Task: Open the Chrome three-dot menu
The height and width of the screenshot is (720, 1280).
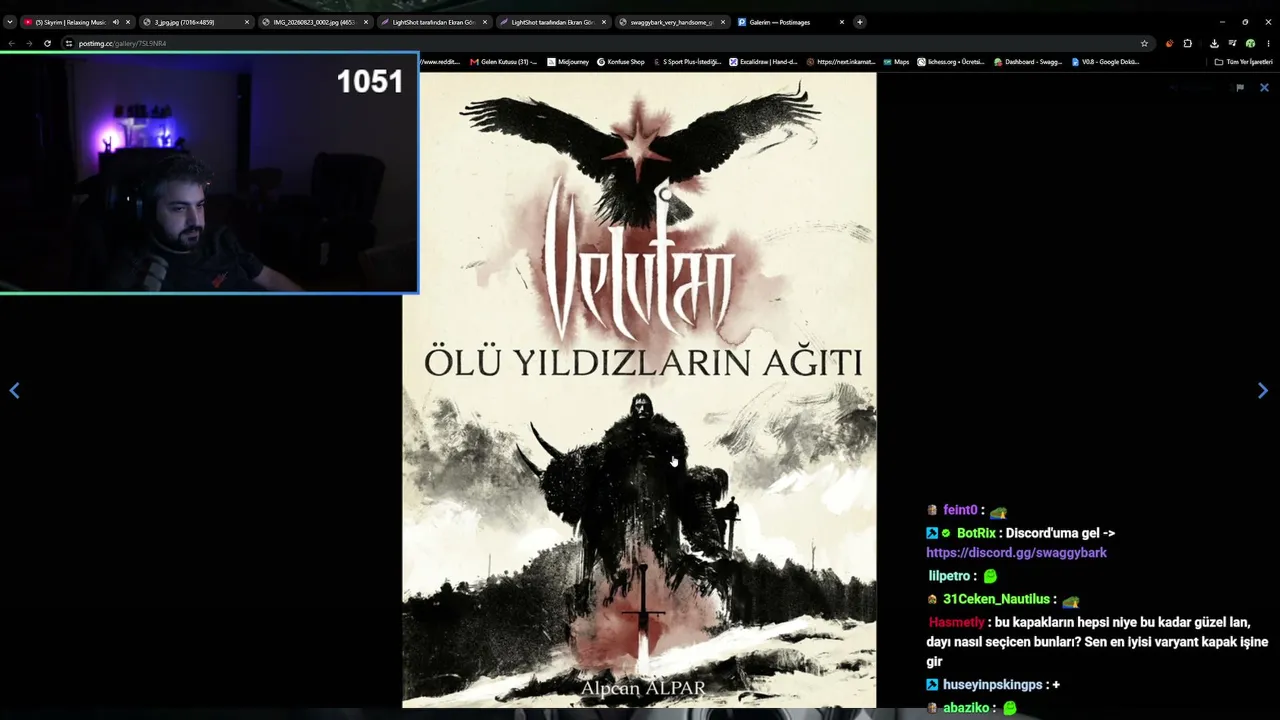Action: 1268,43
